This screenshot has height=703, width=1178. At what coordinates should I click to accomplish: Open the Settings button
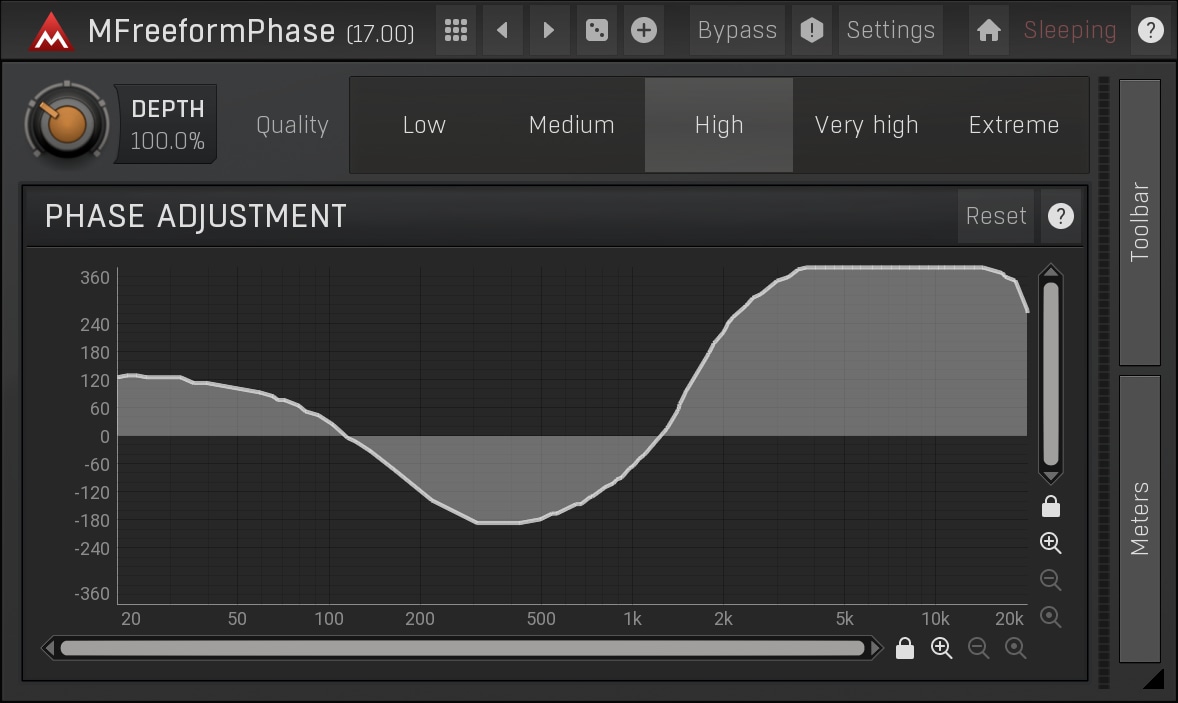(890, 31)
